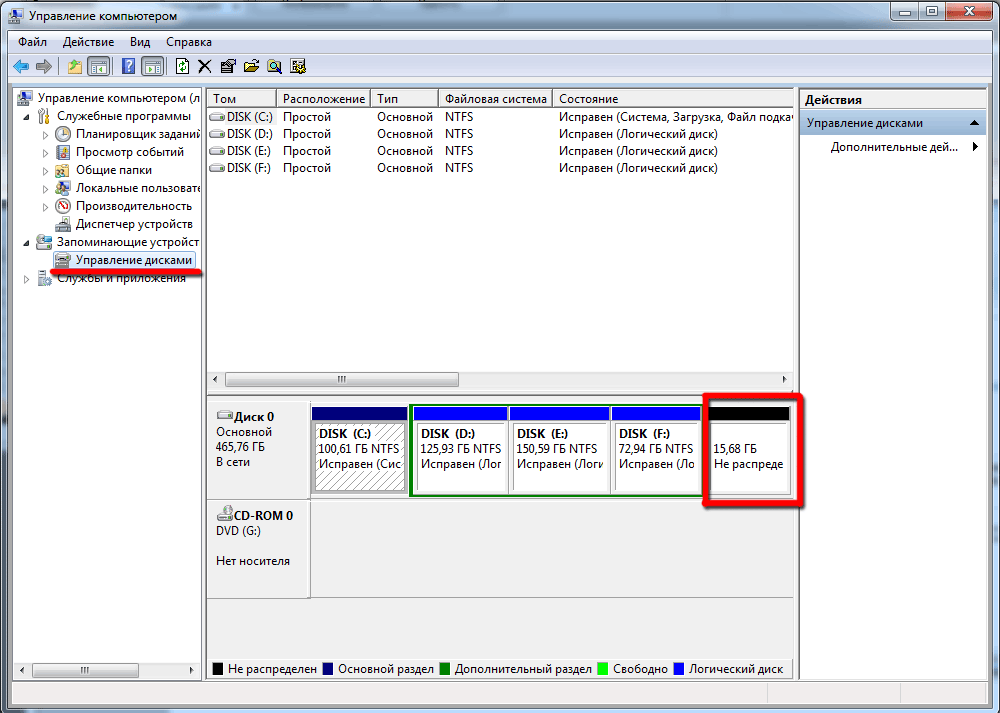The height and width of the screenshot is (713, 1000).
Task: Click the blue Help question mark icon
Action: click(128, 66)
